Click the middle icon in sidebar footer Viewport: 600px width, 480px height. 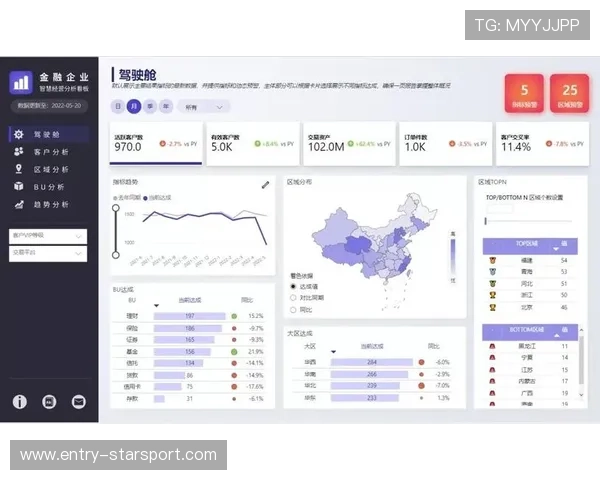50,401
